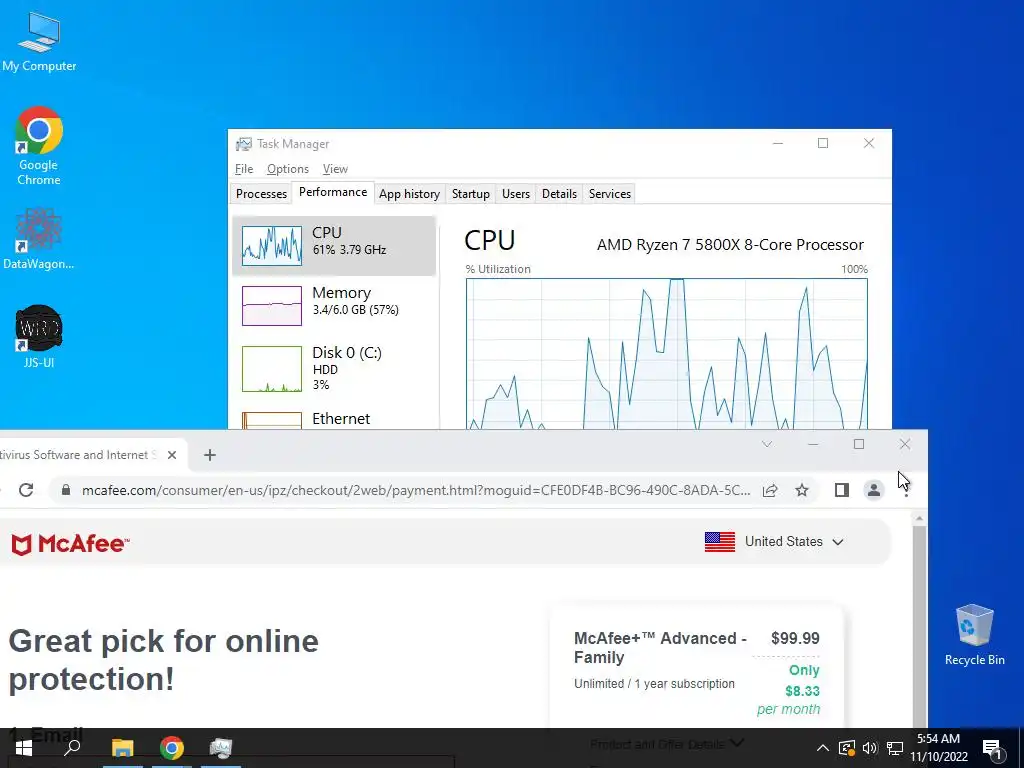Switch to Chrome in the taskbar

coord(172,748)
